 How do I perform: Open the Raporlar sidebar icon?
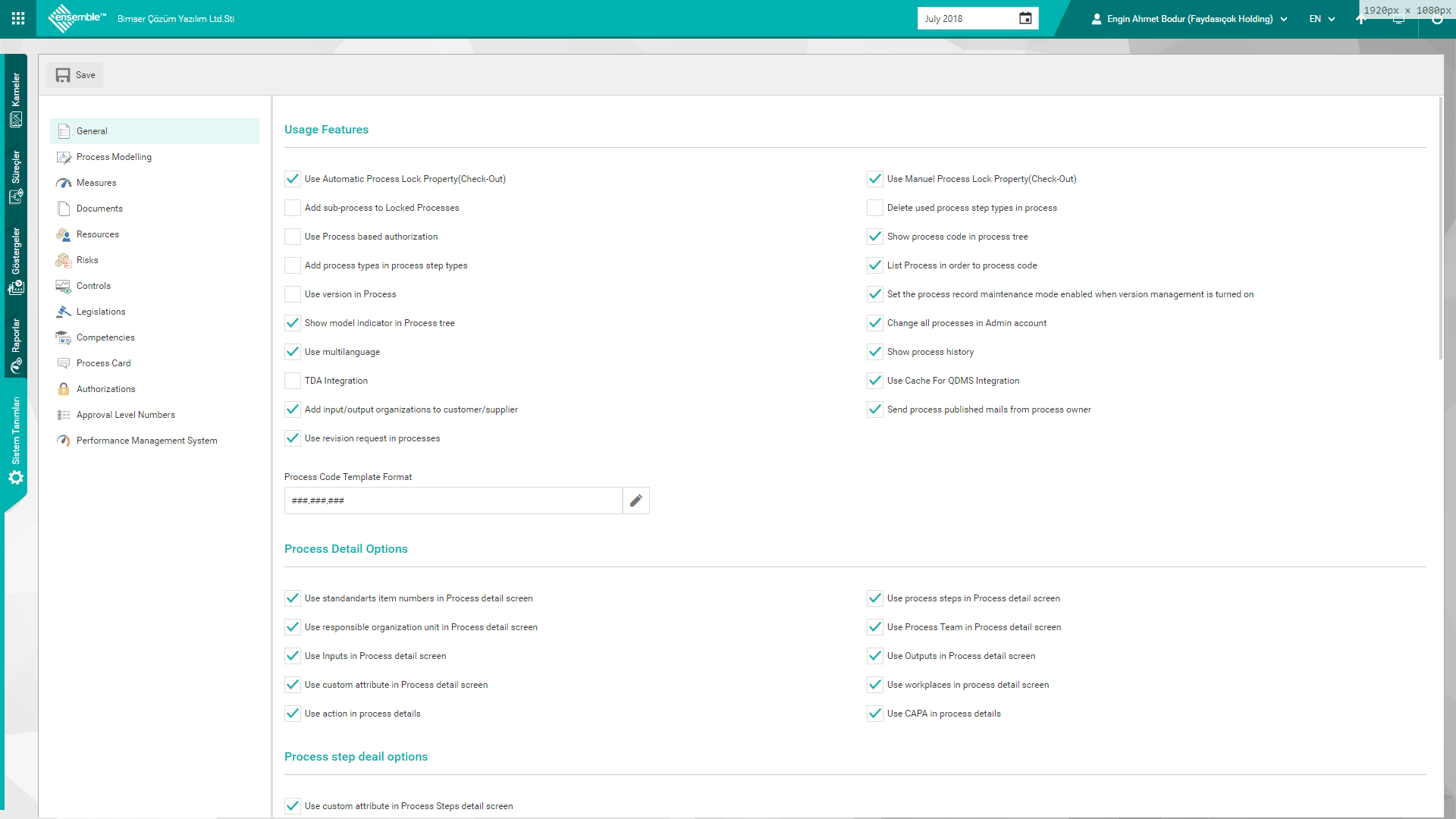pyautogui.click(x=16, y=366)
